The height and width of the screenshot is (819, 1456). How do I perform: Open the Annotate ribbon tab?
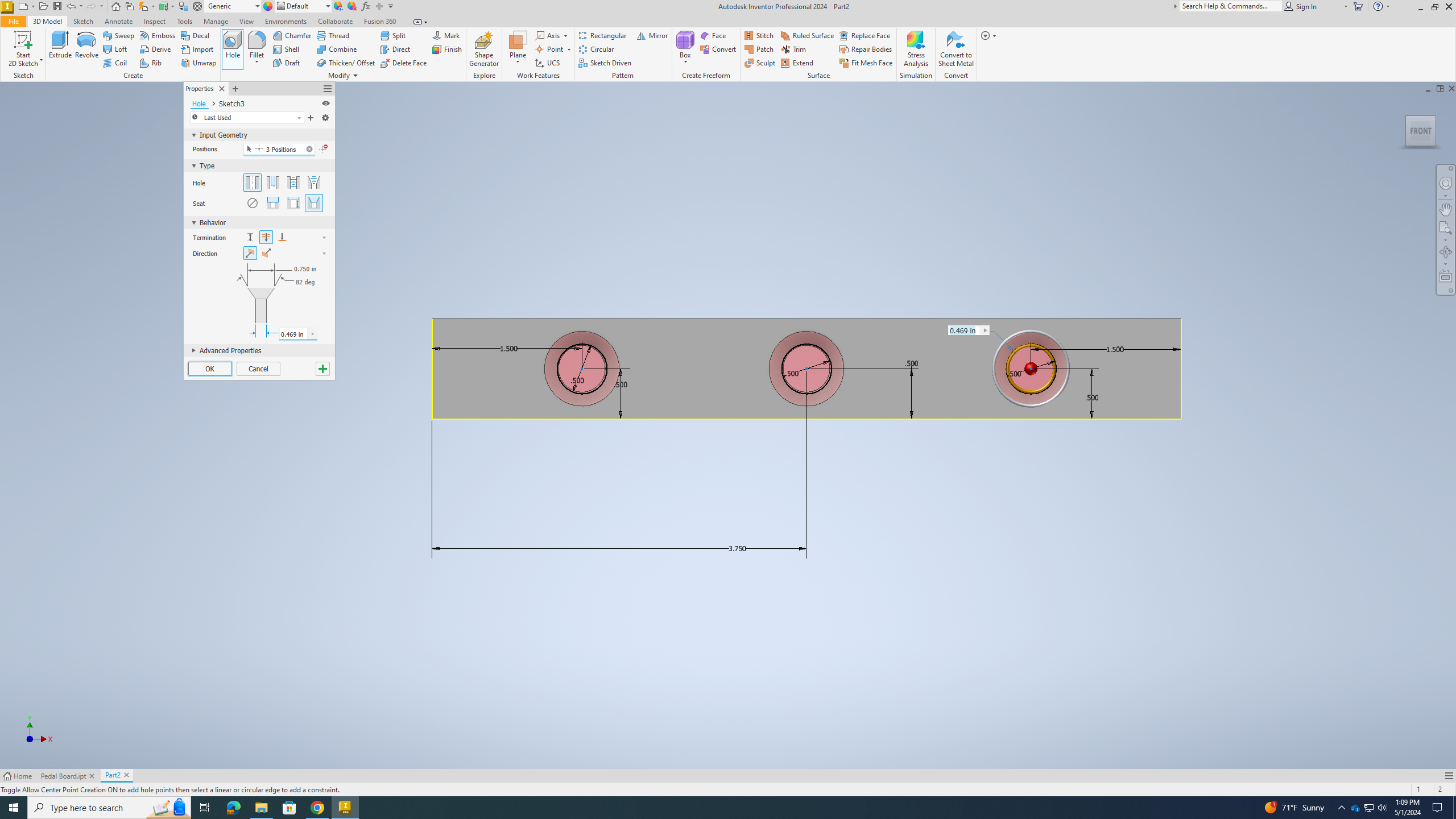tap(118, 22)
